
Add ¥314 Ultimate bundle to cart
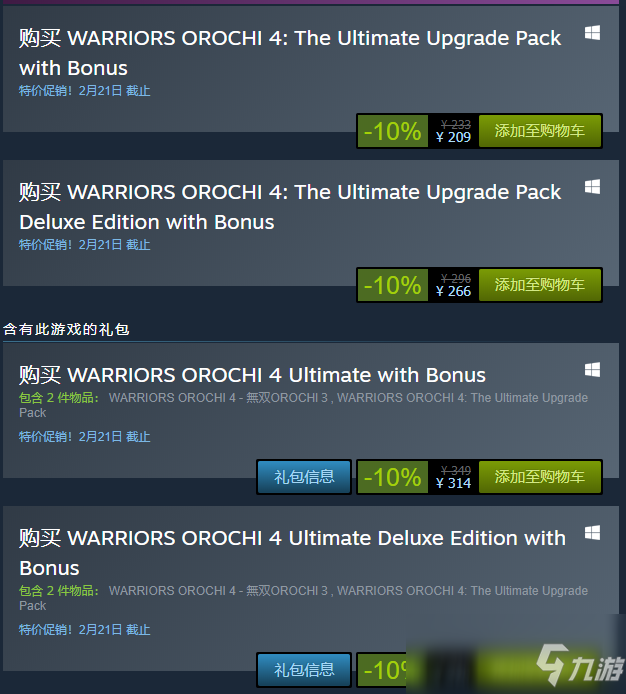pyautogui.click(x=540, y=477)
